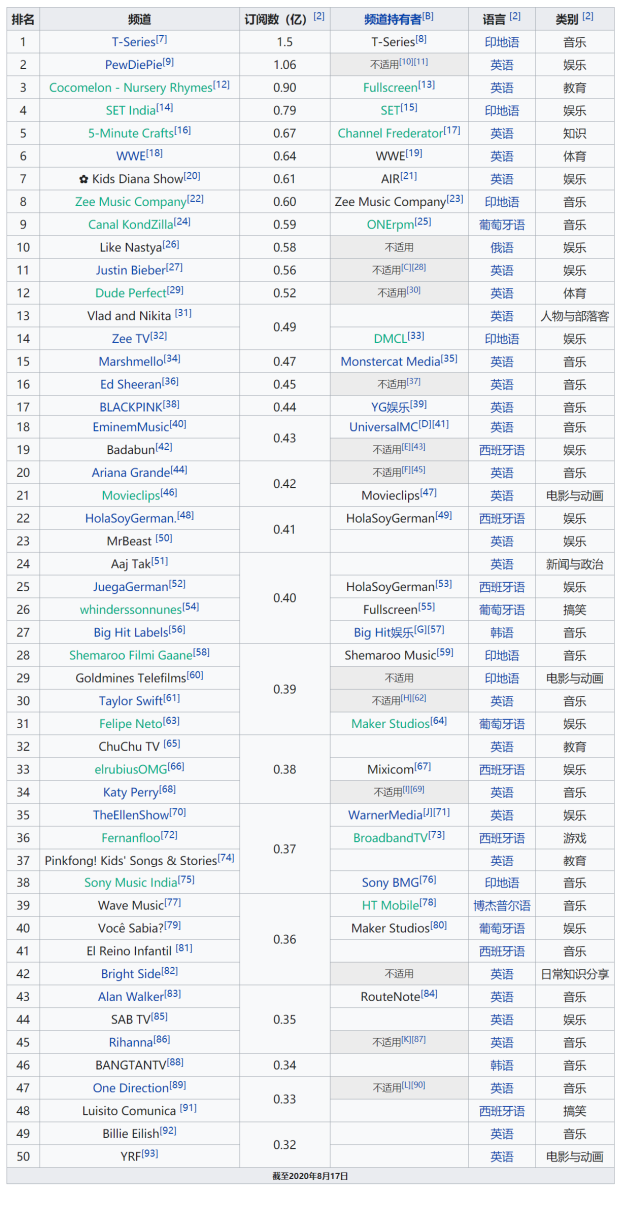Open the Movieclips channel link
This screenshot has height=1213, width=641.
(x=131, y=496)
